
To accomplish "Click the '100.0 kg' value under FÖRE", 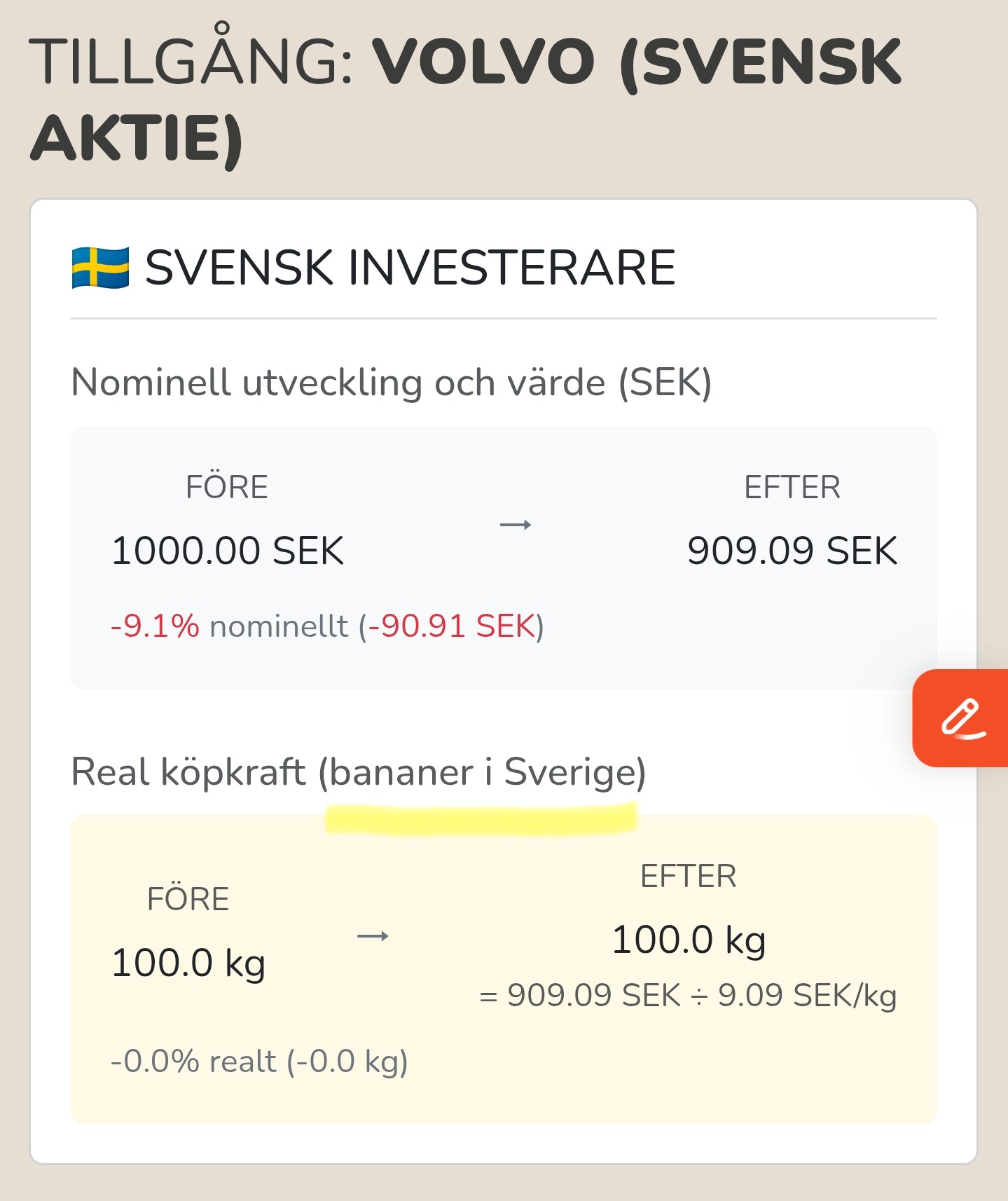I will click(188, 963).
